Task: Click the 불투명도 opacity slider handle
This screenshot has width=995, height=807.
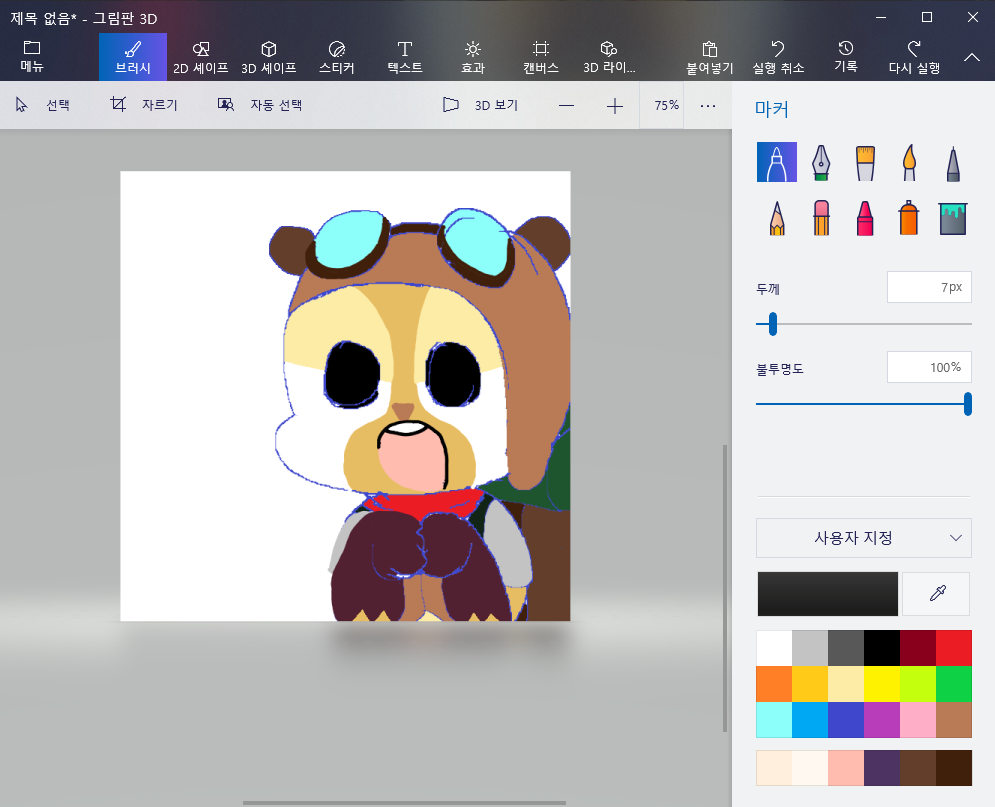Action: click(x=967, y=404)
